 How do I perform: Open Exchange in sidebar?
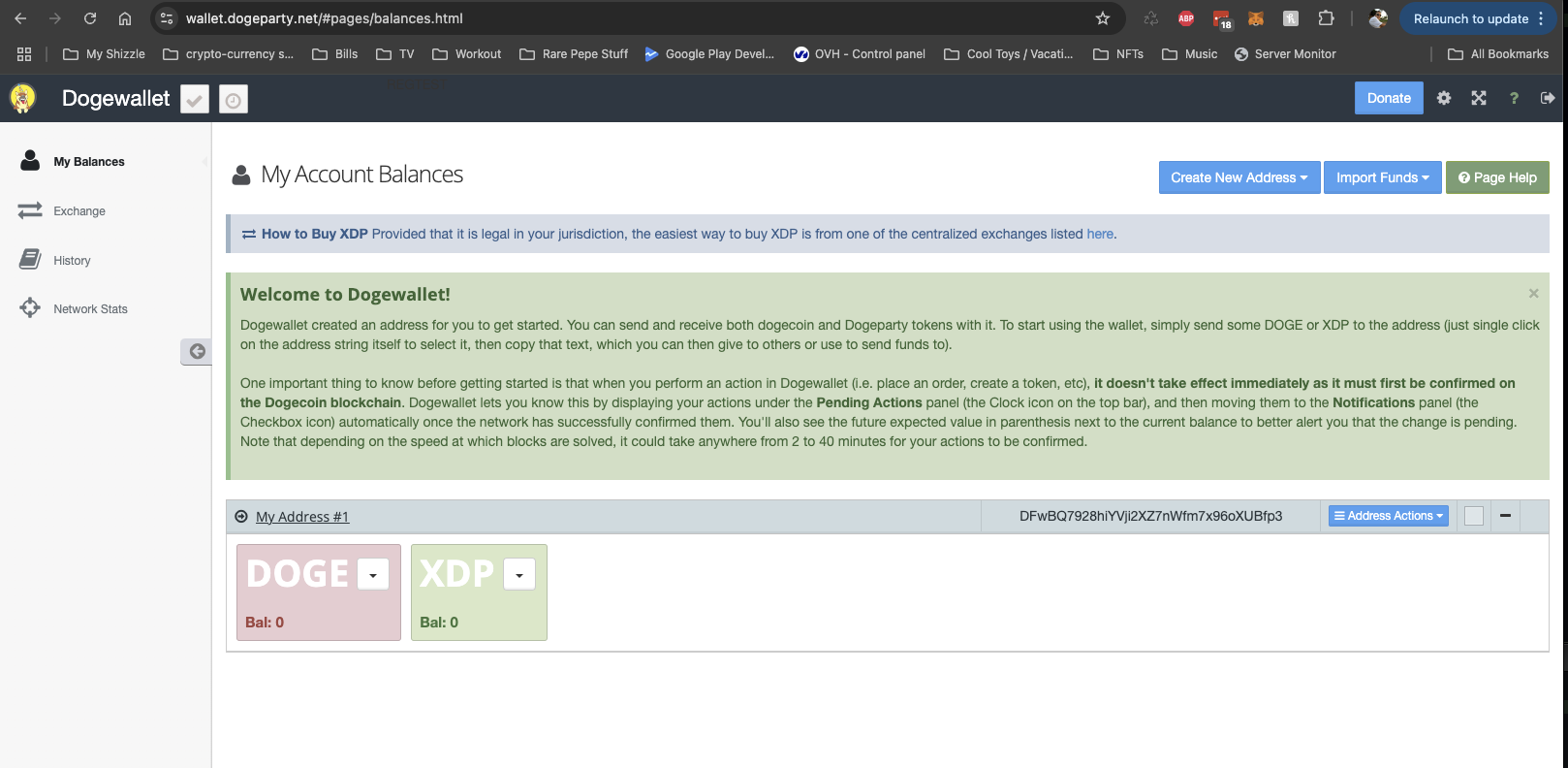click(x=79, y=211)
